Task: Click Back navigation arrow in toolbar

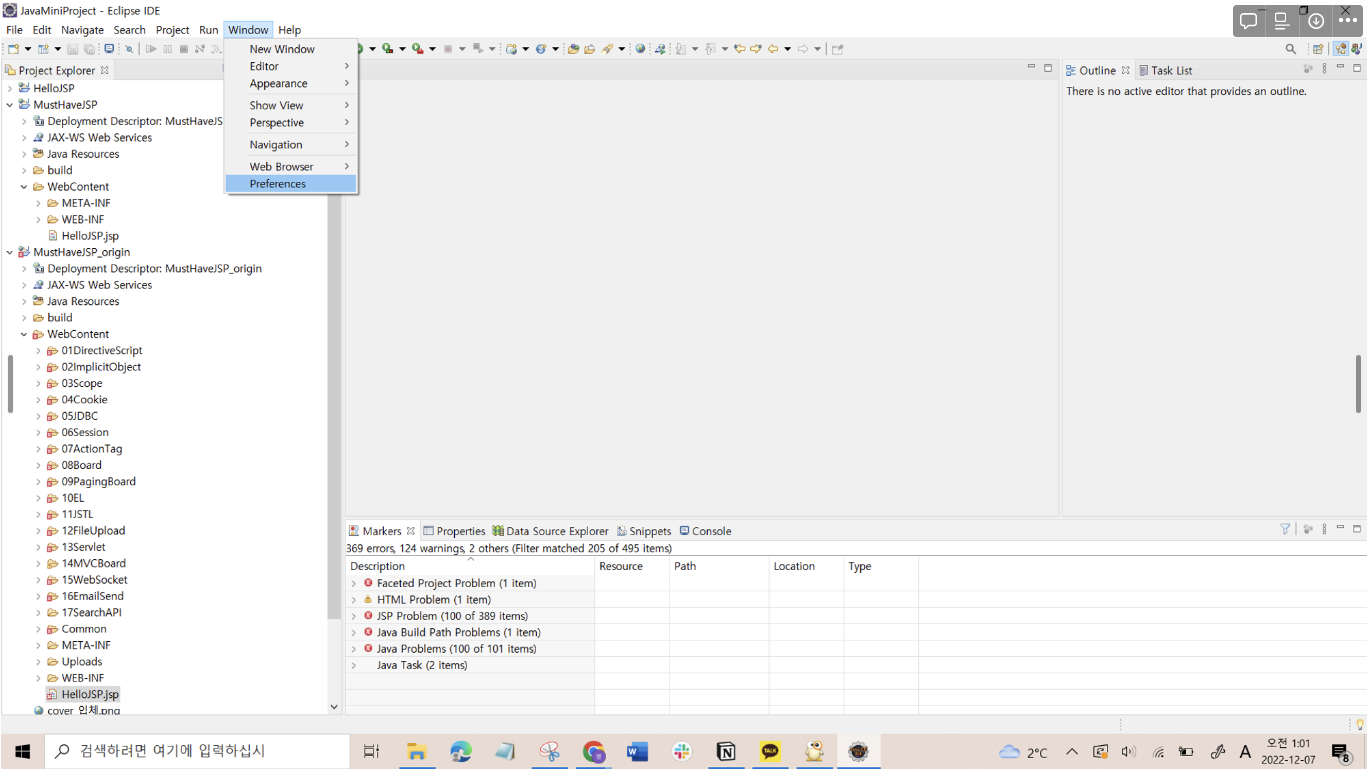Action: coord(772,49)
